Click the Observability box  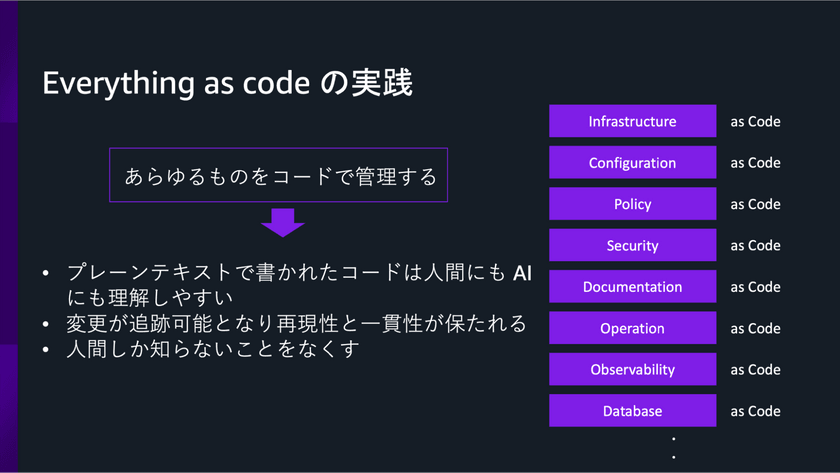(632, 369)
